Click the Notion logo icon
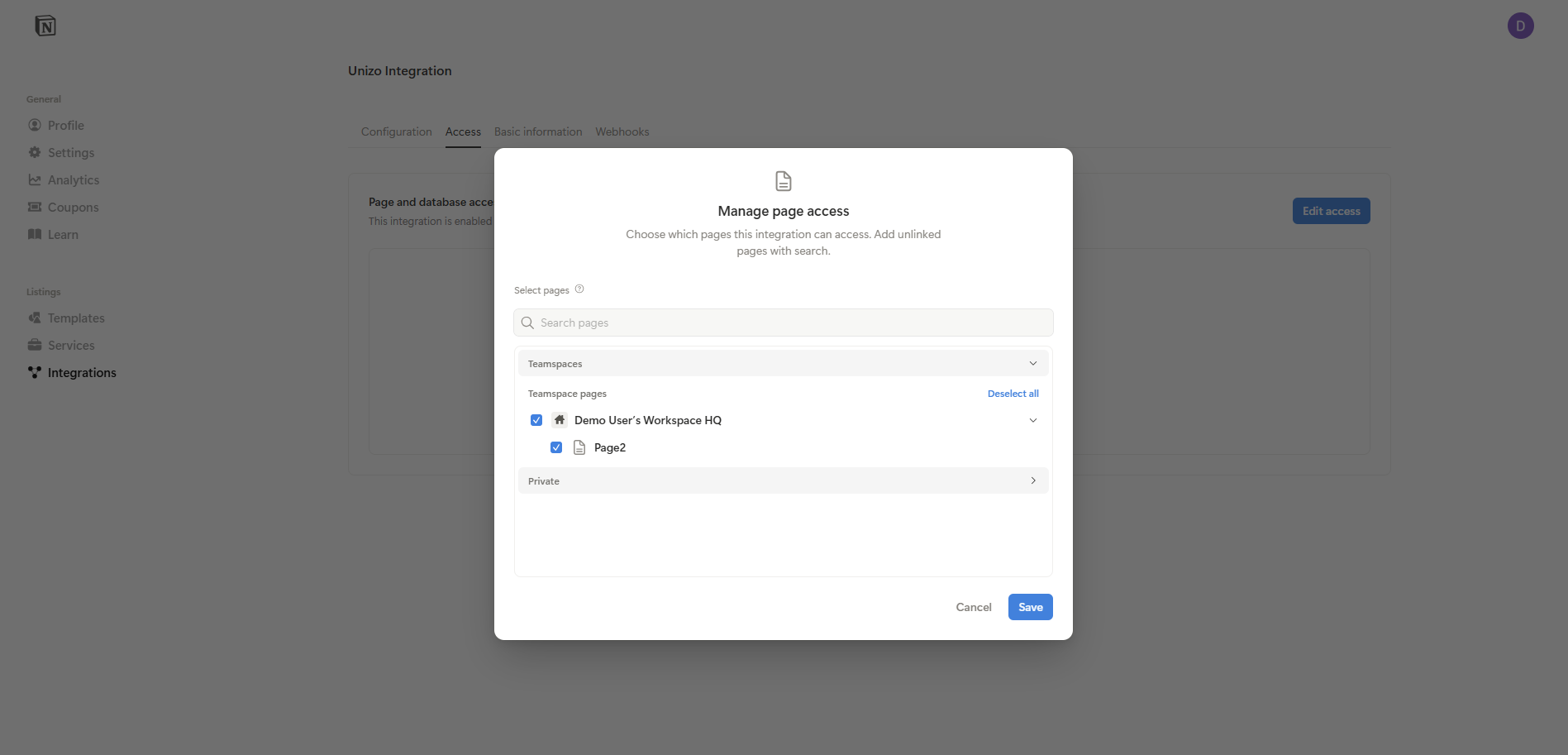Image resolution: width=1568 pixels, height=755 pixels. (x=46, y=25)
